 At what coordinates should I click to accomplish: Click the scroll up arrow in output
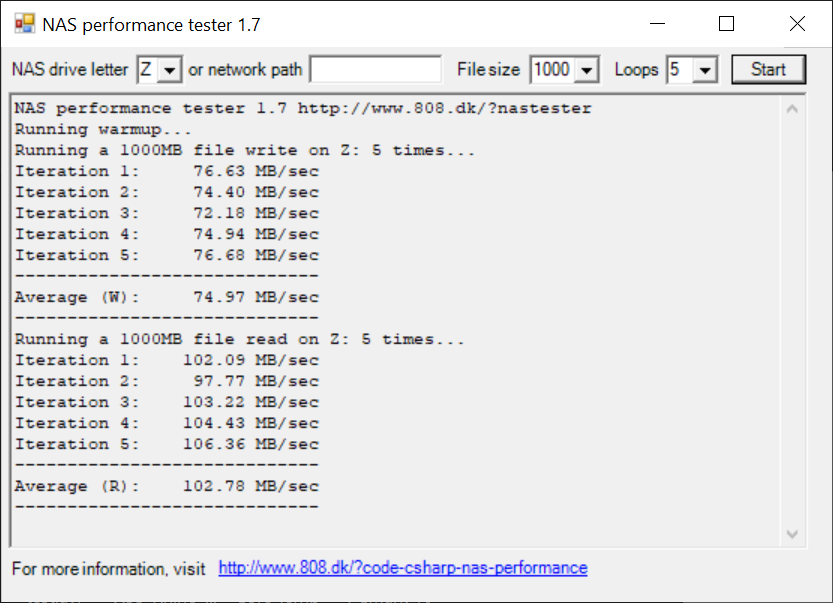click(x=792, y=109)
